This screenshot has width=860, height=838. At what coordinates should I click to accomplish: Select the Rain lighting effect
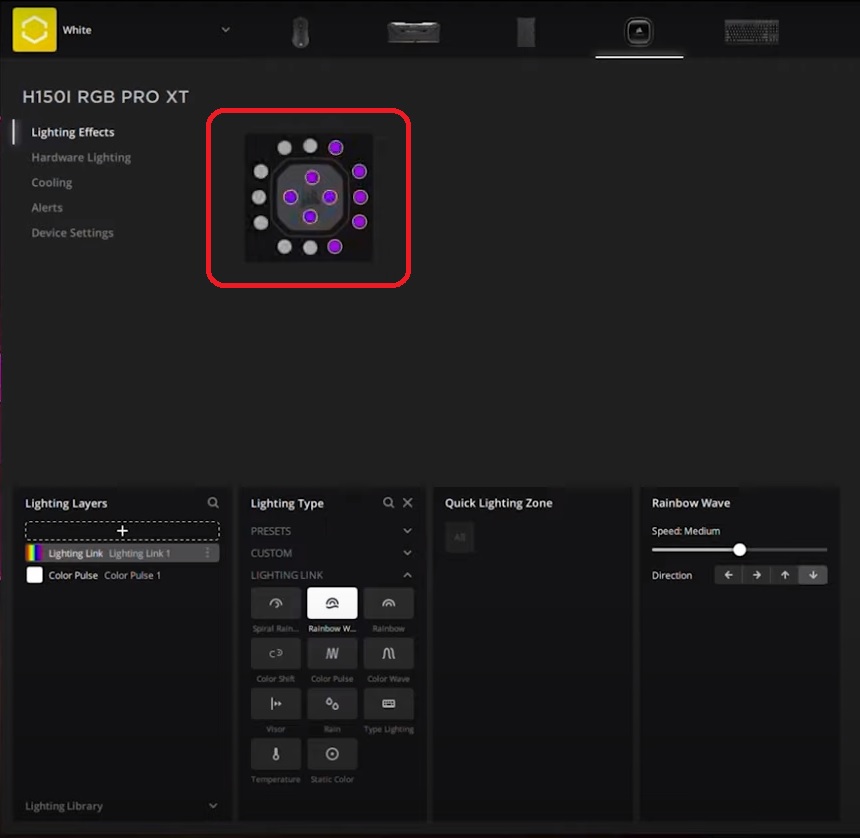pos(332,704)
